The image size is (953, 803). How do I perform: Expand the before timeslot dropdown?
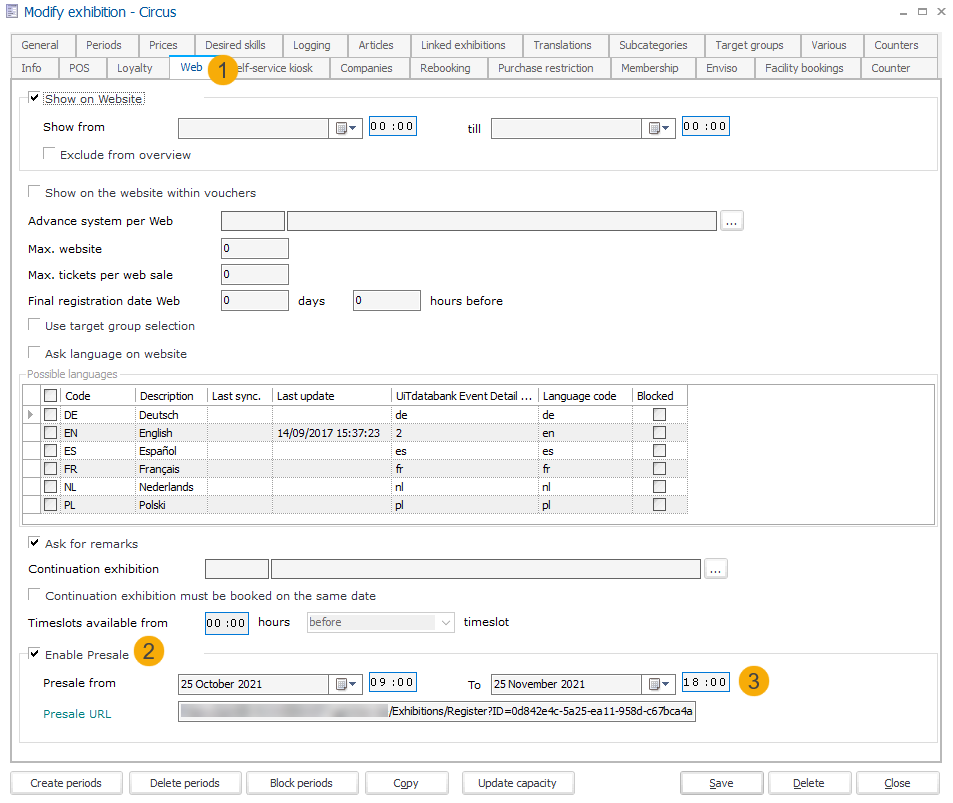pyautogui.click(x=445, y=622)
